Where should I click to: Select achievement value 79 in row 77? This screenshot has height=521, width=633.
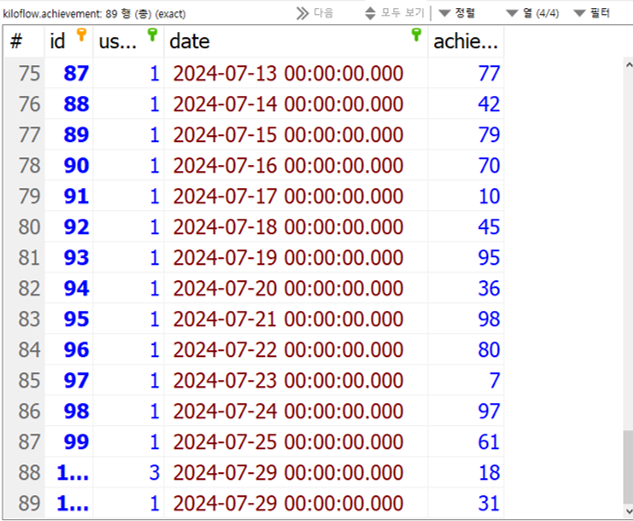point(465,135)
